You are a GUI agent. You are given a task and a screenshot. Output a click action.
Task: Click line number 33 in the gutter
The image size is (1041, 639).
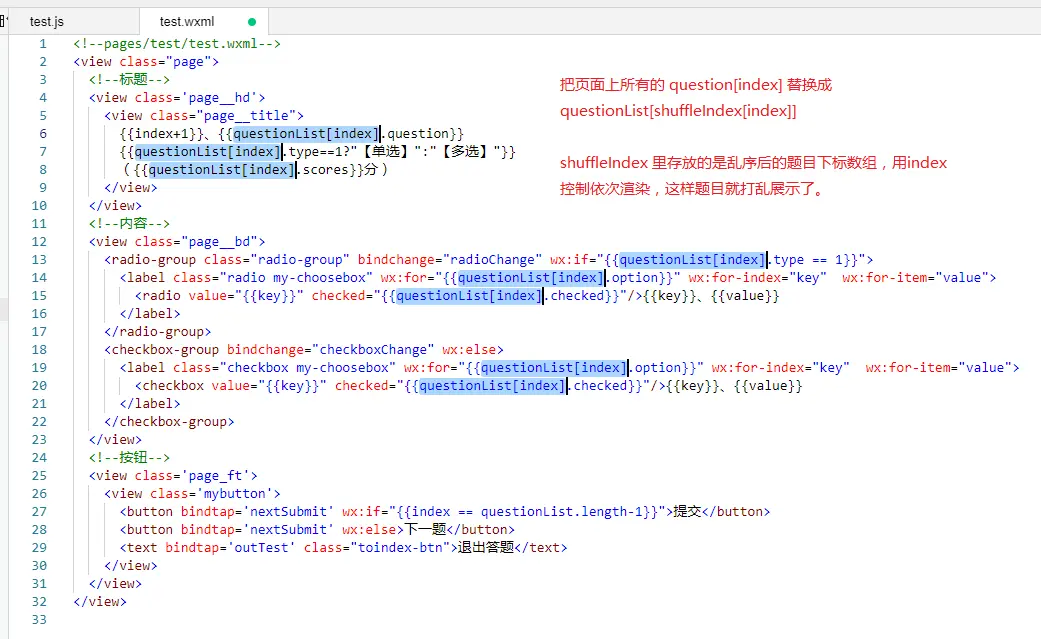point(39,620)
